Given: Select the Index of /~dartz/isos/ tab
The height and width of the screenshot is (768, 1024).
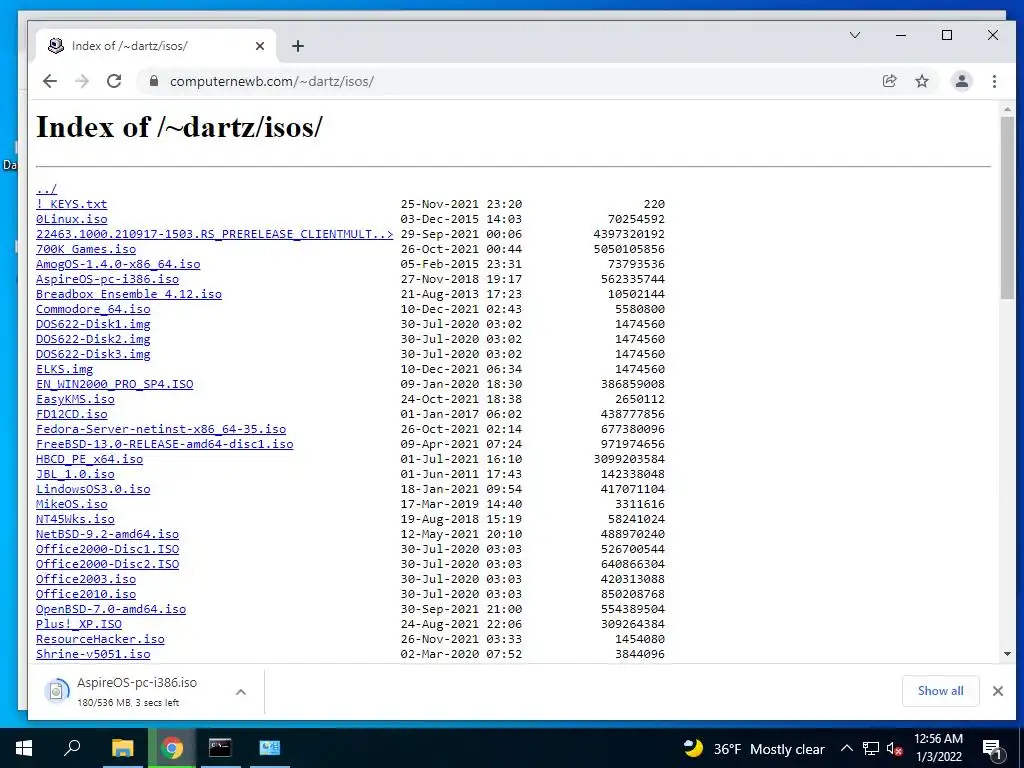Looking at the screenshot, I should coord(155,46).
